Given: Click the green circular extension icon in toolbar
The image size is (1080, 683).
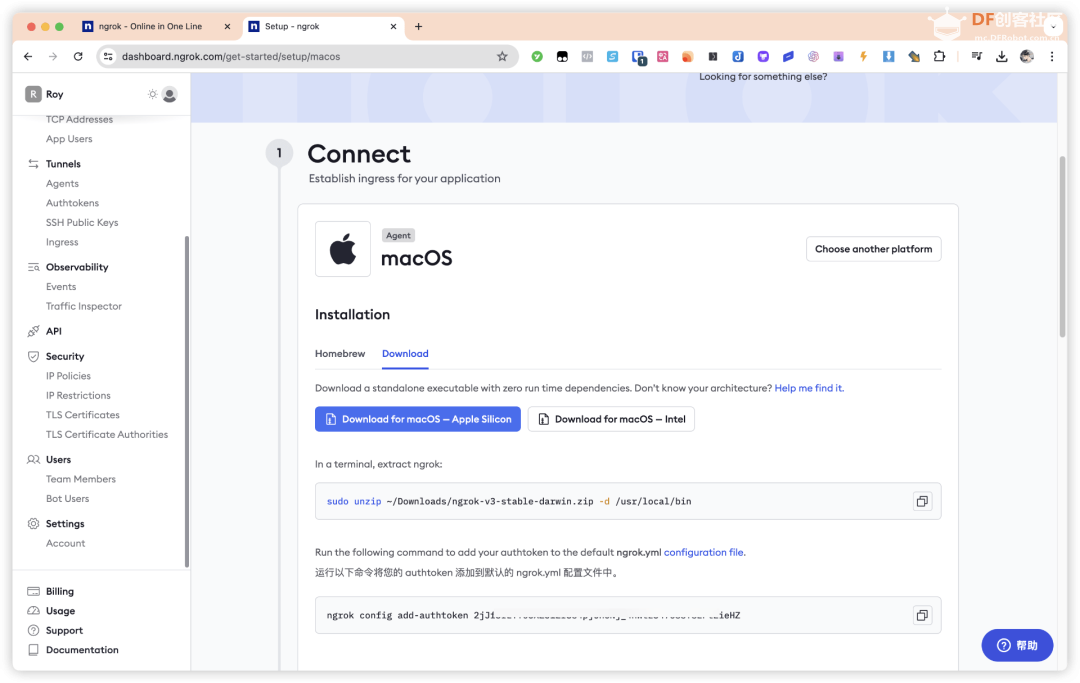Looking at the screenshot, I should pos(537,56).
